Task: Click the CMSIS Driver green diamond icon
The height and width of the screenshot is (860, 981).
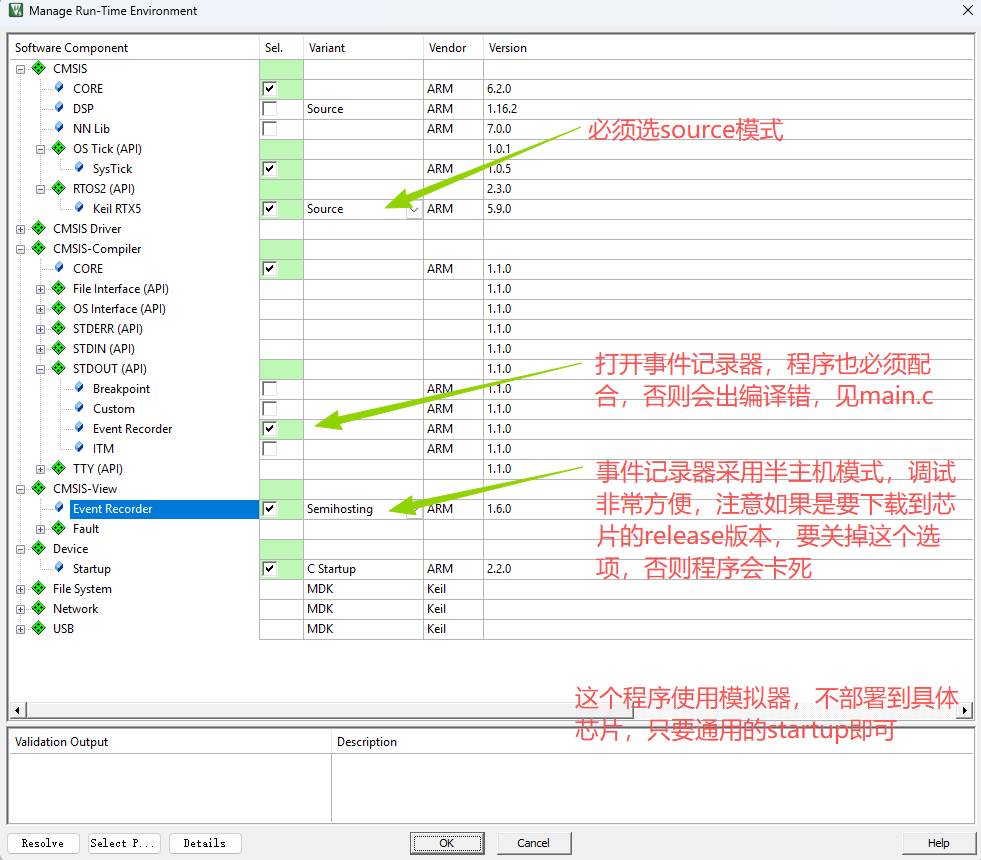Action: (39, 228)
